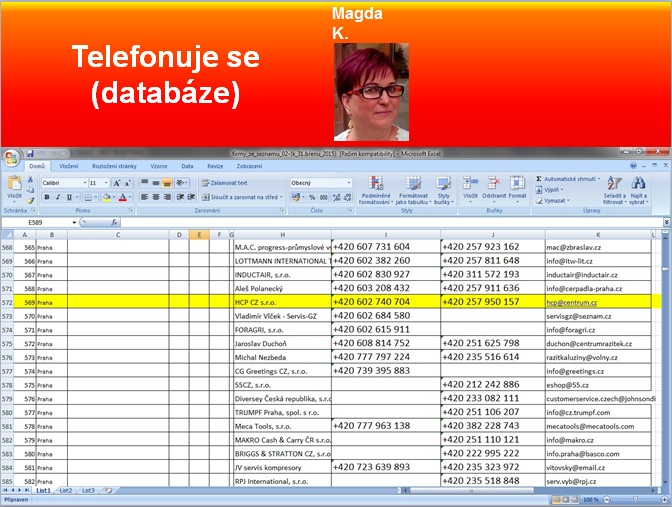
Task: Decrease font size with the small A
Action: 127,183
